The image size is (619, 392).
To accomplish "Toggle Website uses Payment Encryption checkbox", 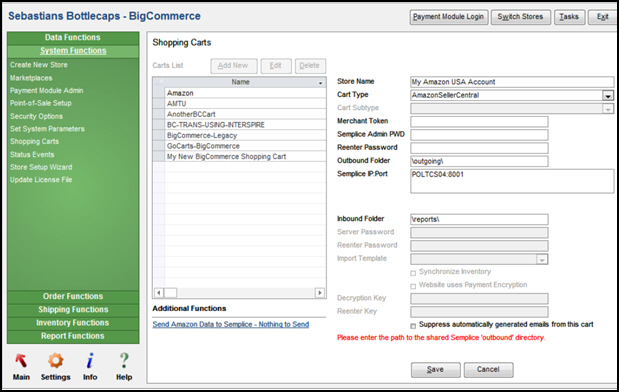I will pos(413,286).
